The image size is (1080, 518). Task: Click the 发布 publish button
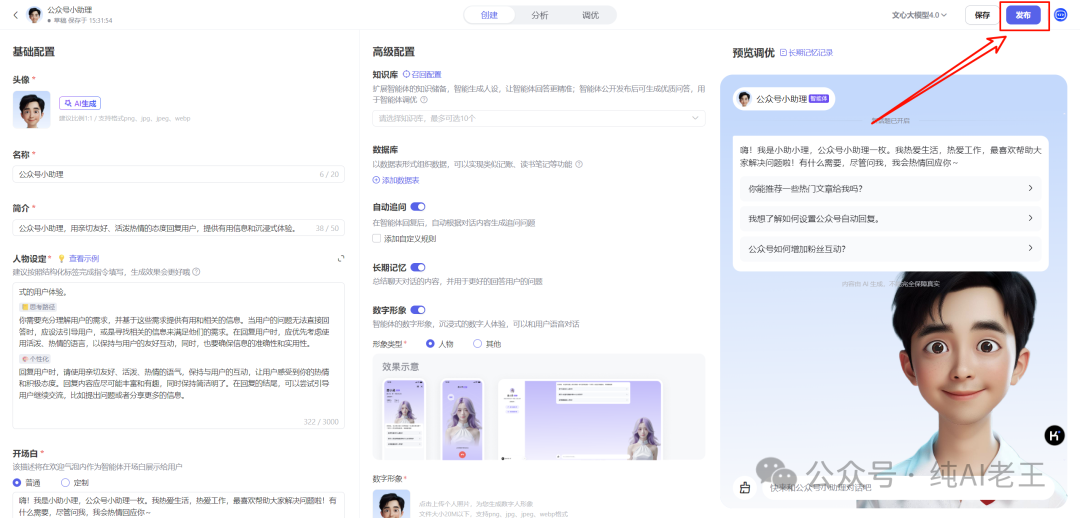coord(1023,15)
